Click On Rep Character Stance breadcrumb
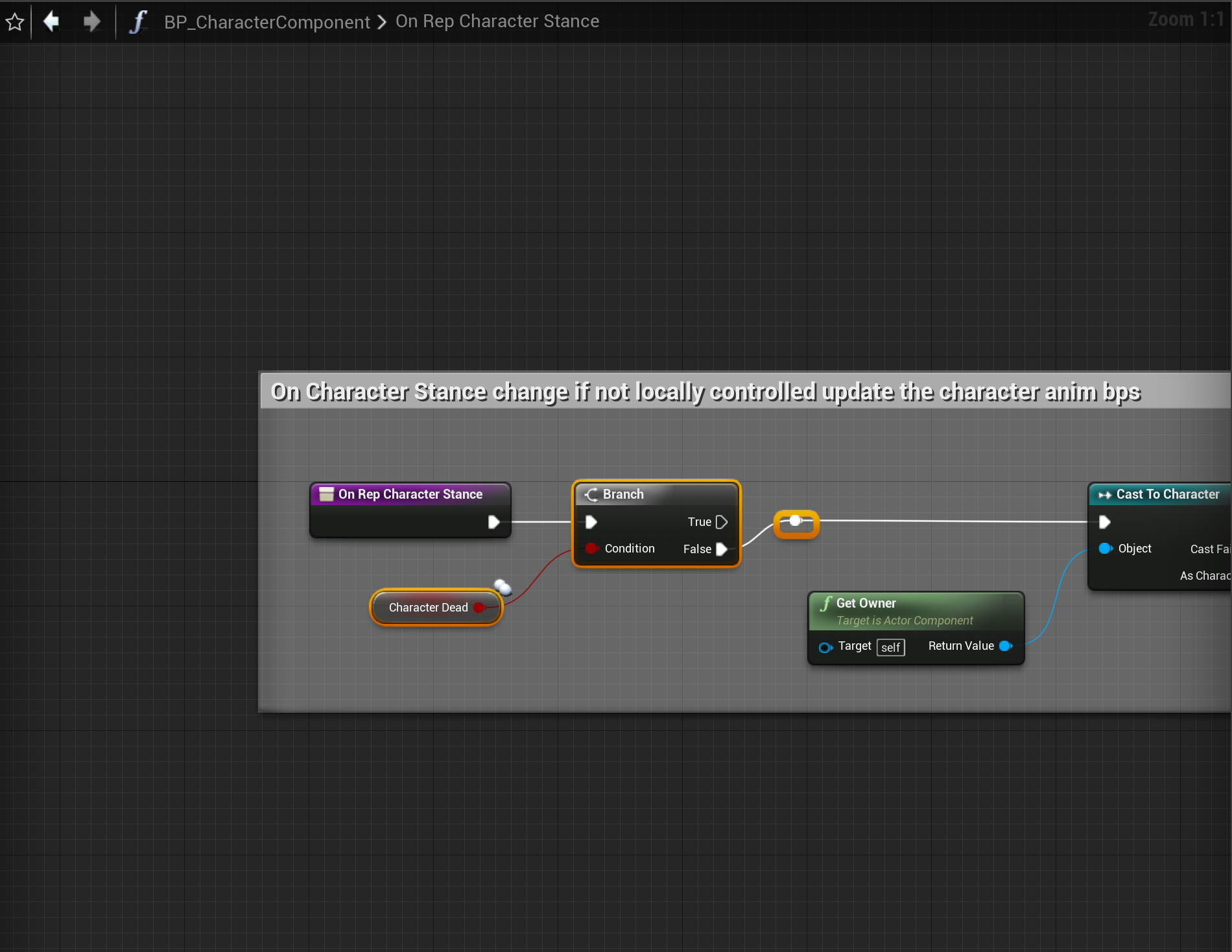 497,21
